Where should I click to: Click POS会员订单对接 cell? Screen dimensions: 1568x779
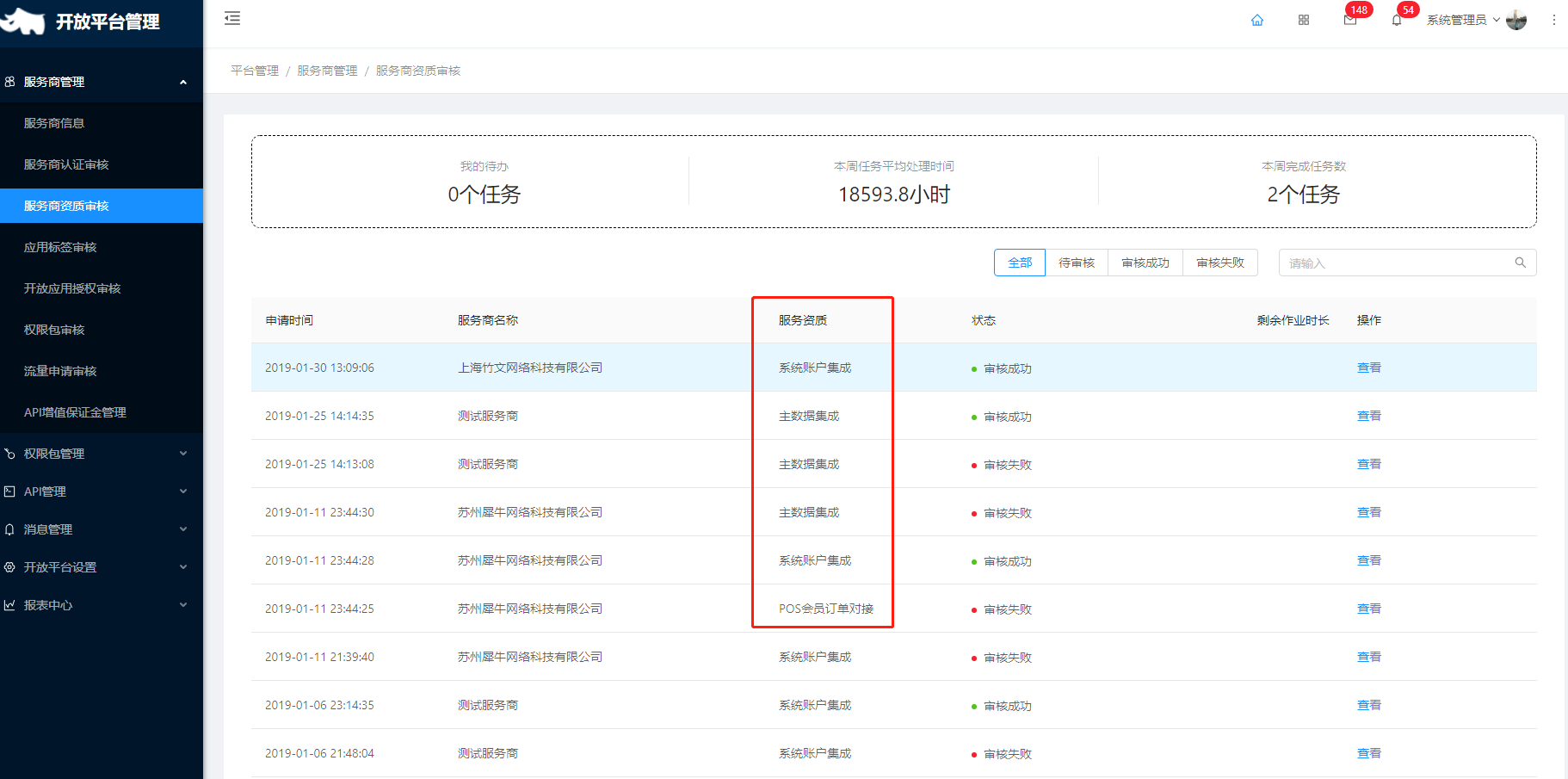pos(826,609)
